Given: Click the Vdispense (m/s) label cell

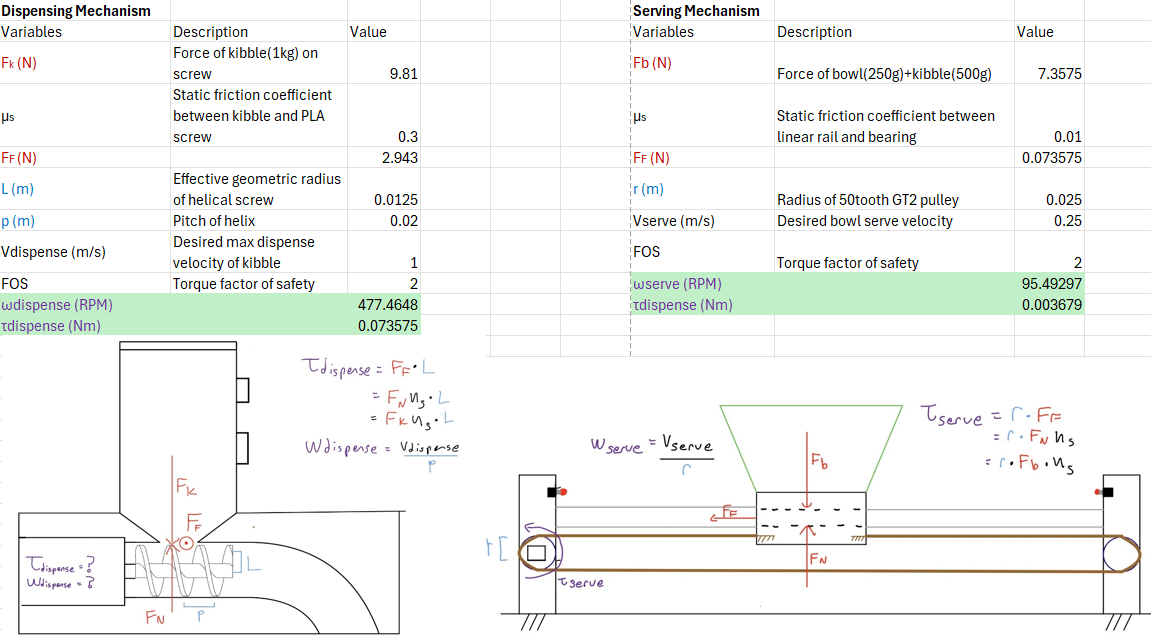Looking at the screenshot, I should click(85, 252).
